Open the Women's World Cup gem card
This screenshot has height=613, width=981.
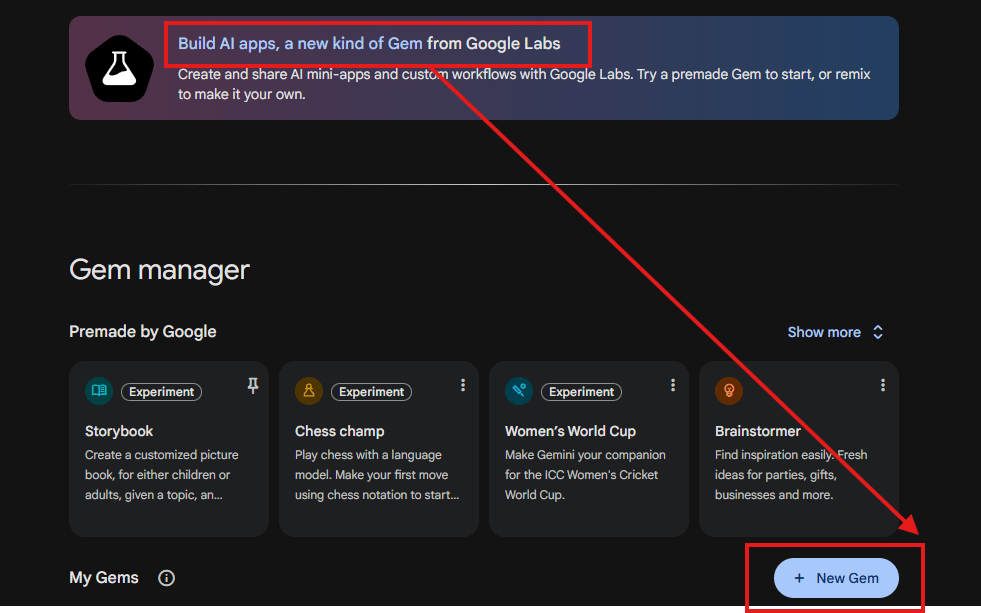pos(589,448)
